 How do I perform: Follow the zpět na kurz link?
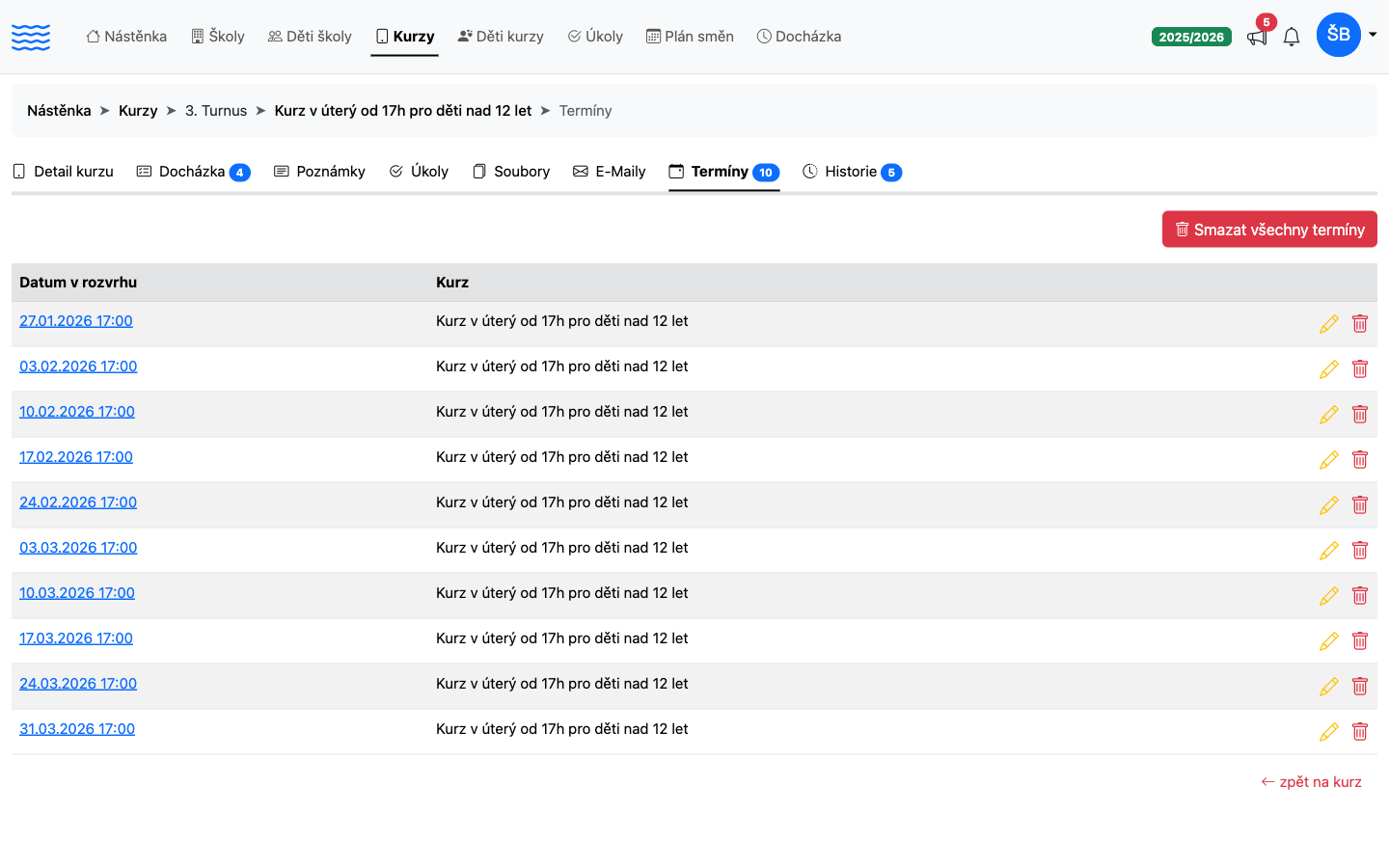click(1311, 782)
